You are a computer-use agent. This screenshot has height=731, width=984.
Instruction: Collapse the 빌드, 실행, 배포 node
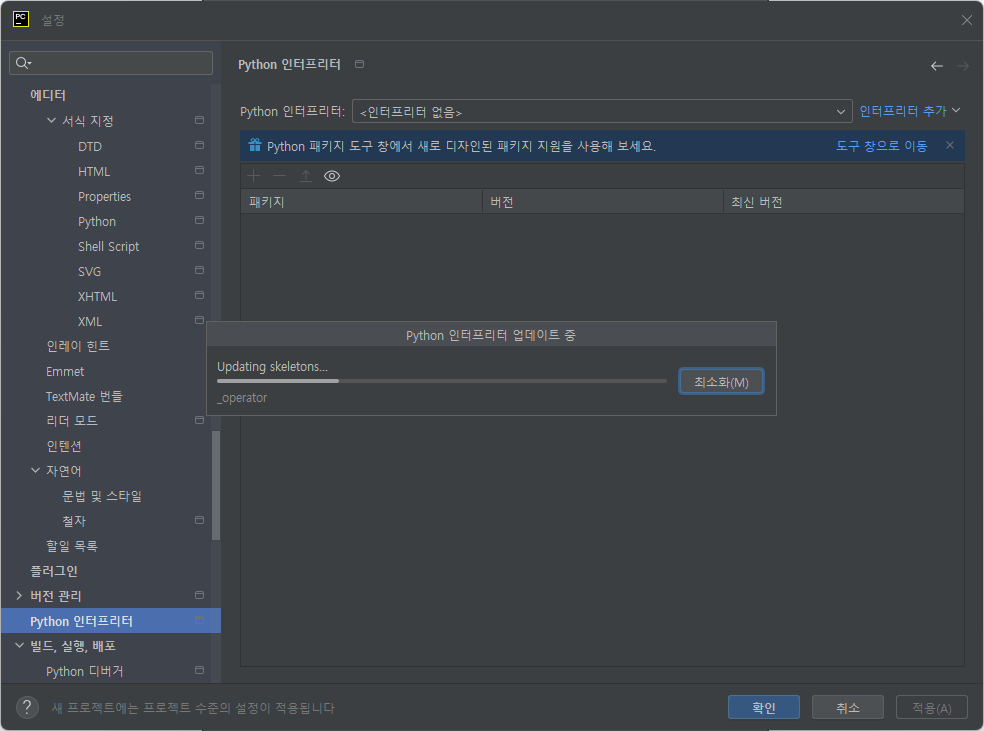pyautogui.click(x=19, y=645)
